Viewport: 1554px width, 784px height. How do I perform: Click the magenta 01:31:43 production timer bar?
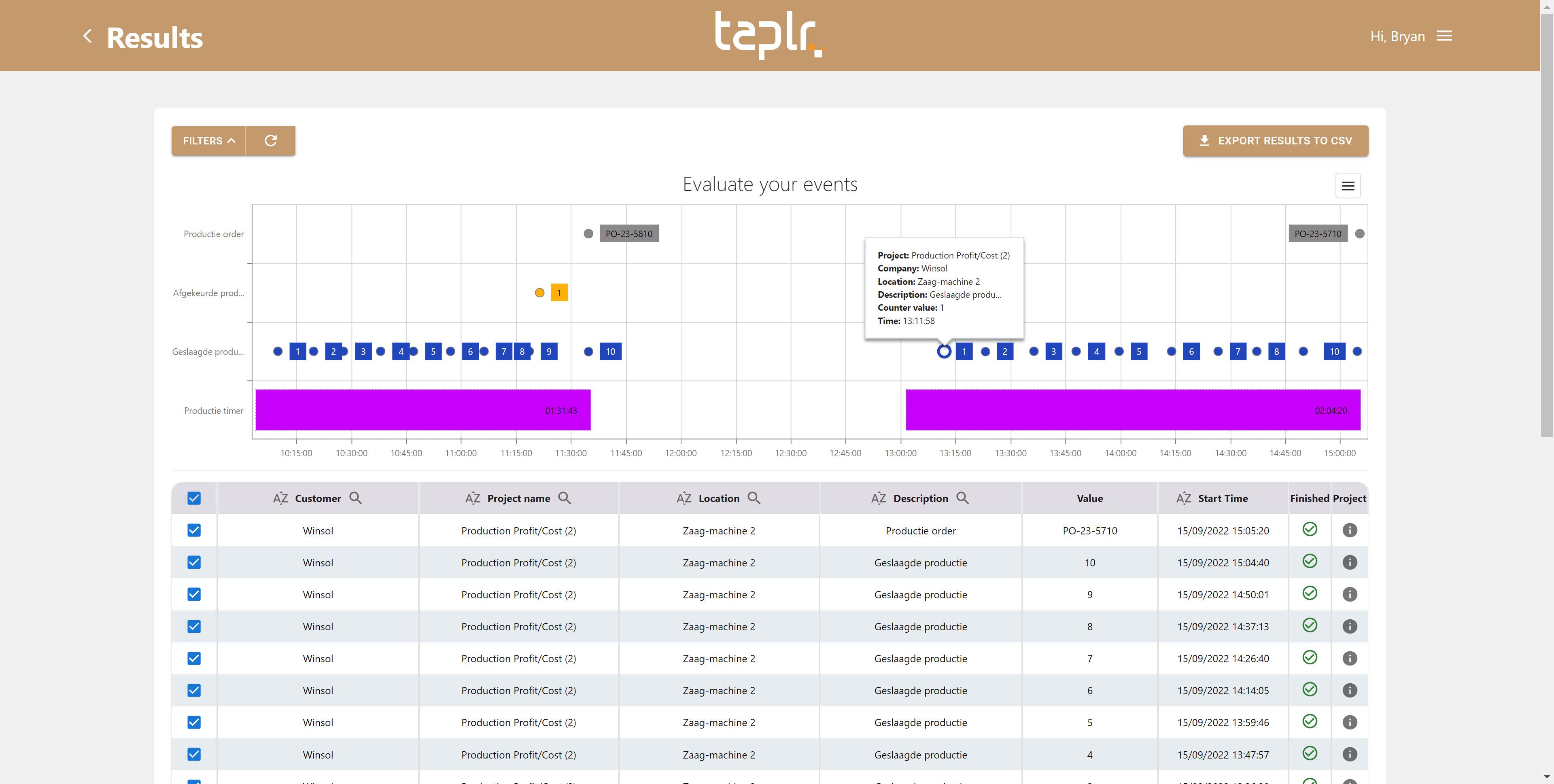pos(422,410)
